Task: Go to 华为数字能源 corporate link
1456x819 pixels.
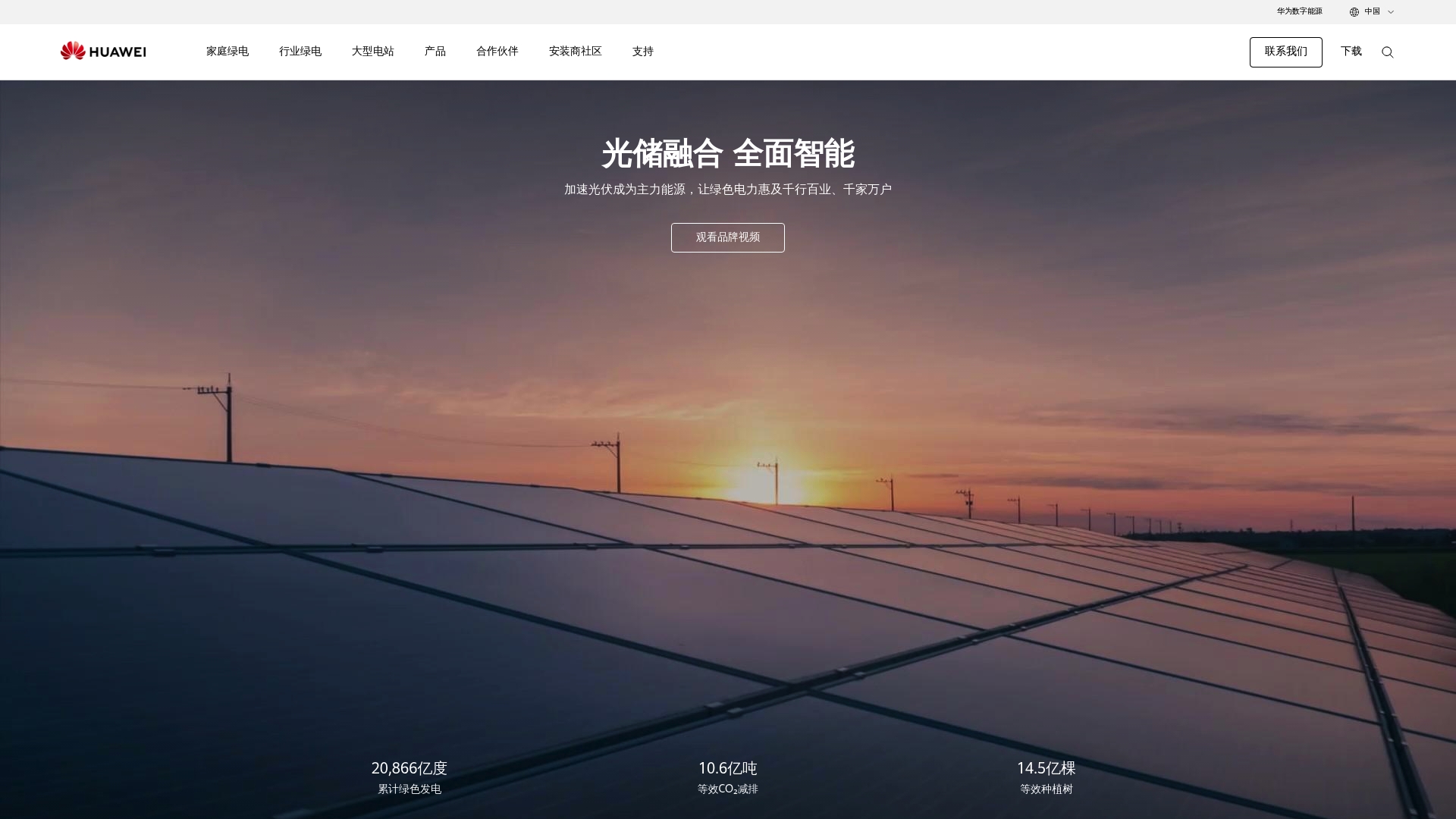Action: pos(1298,11)
